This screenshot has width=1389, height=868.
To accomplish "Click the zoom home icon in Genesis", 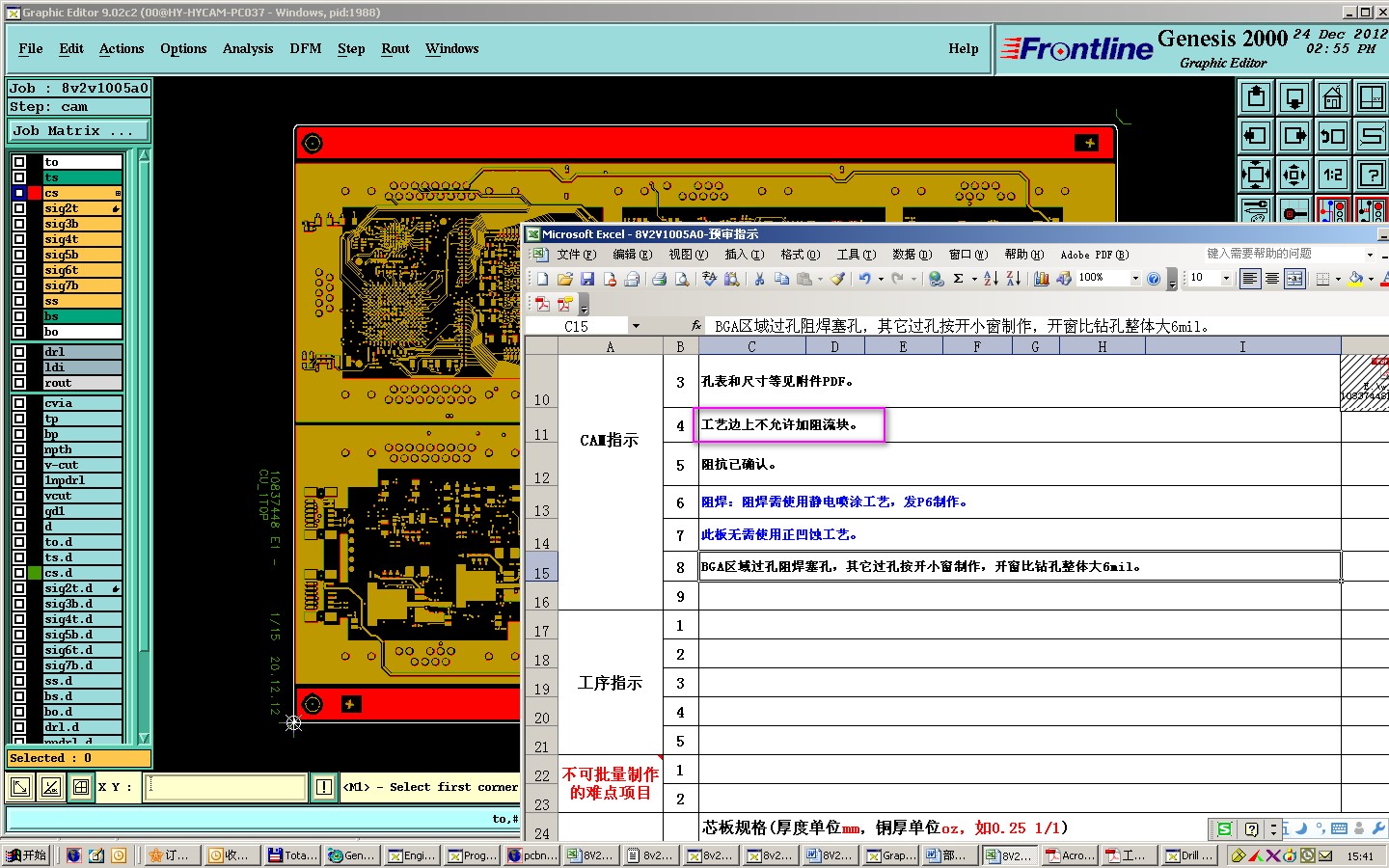I will 1332,97.
